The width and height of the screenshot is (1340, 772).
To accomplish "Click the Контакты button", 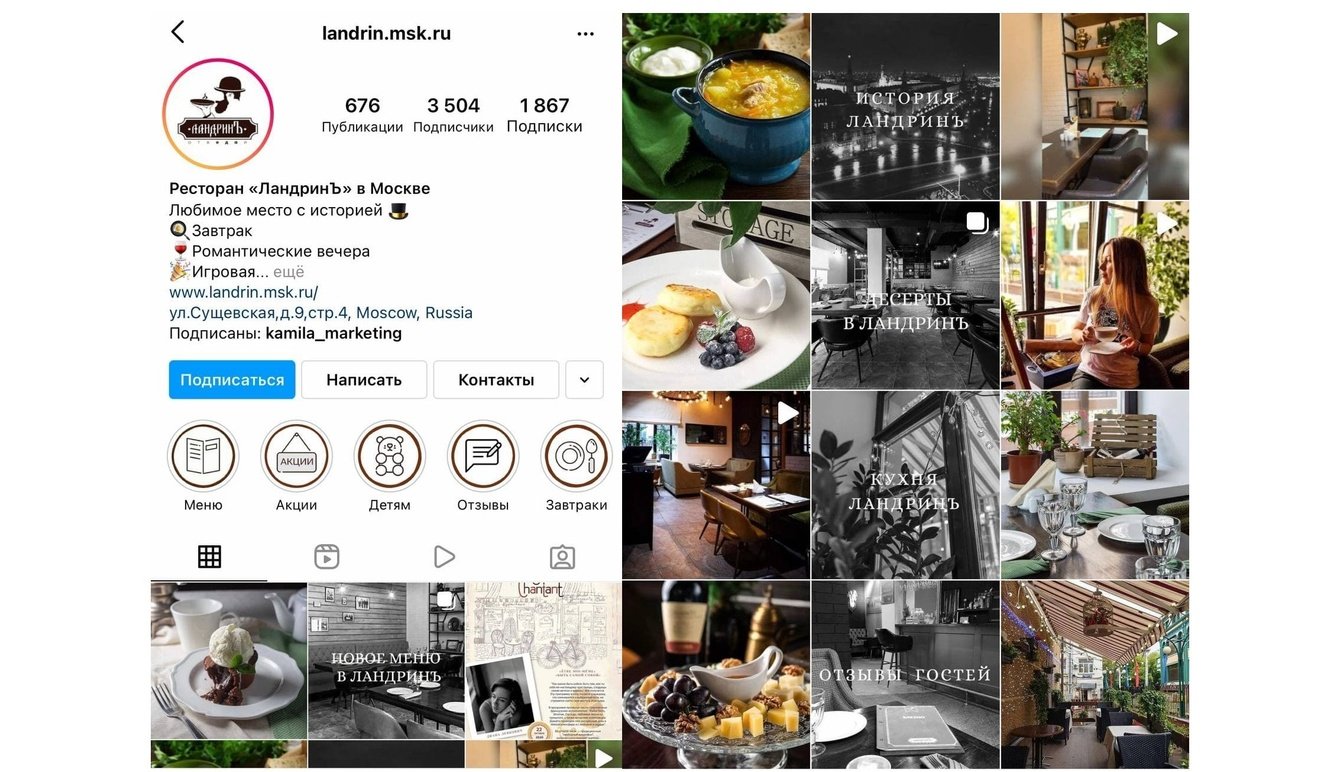I will 496,380.
